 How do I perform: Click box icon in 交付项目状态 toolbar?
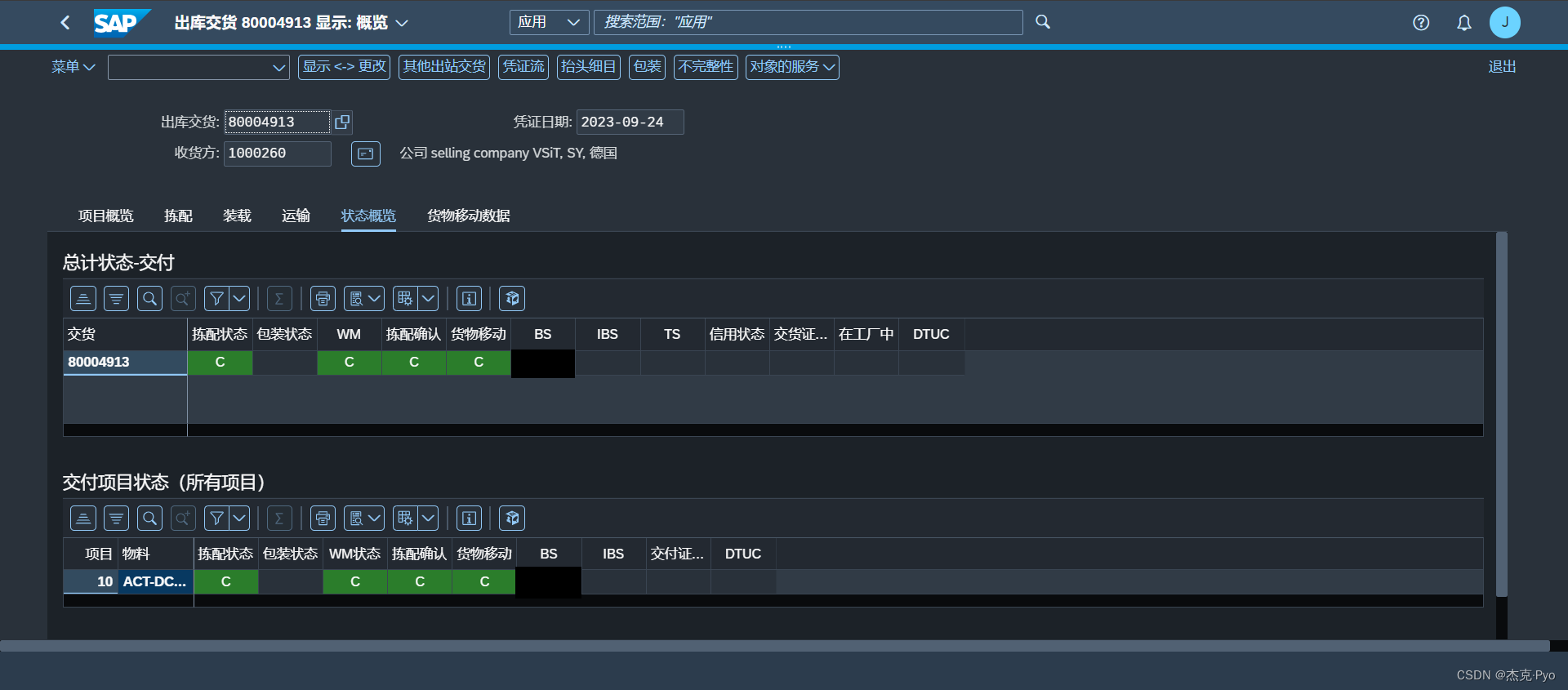point(512,519)
